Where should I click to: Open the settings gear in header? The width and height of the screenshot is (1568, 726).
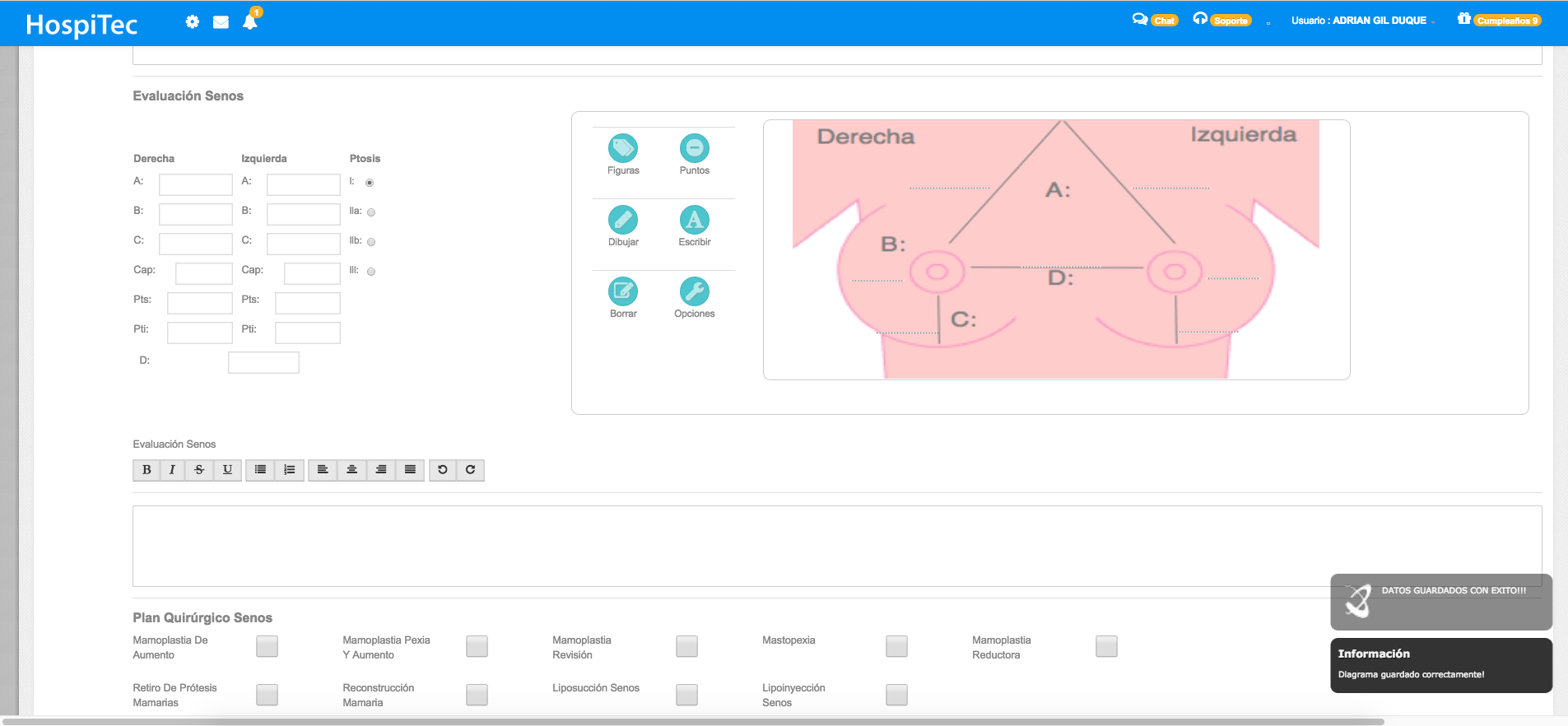(192, 22)
